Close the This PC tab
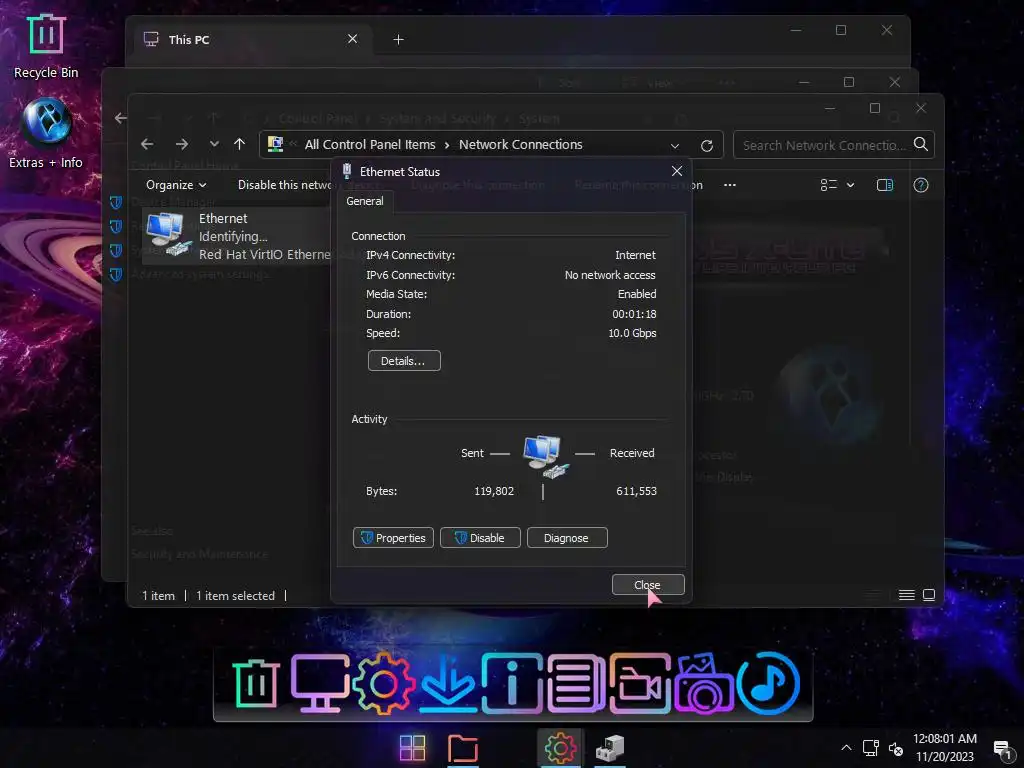1024x768 pixels. tap(353, 39)
